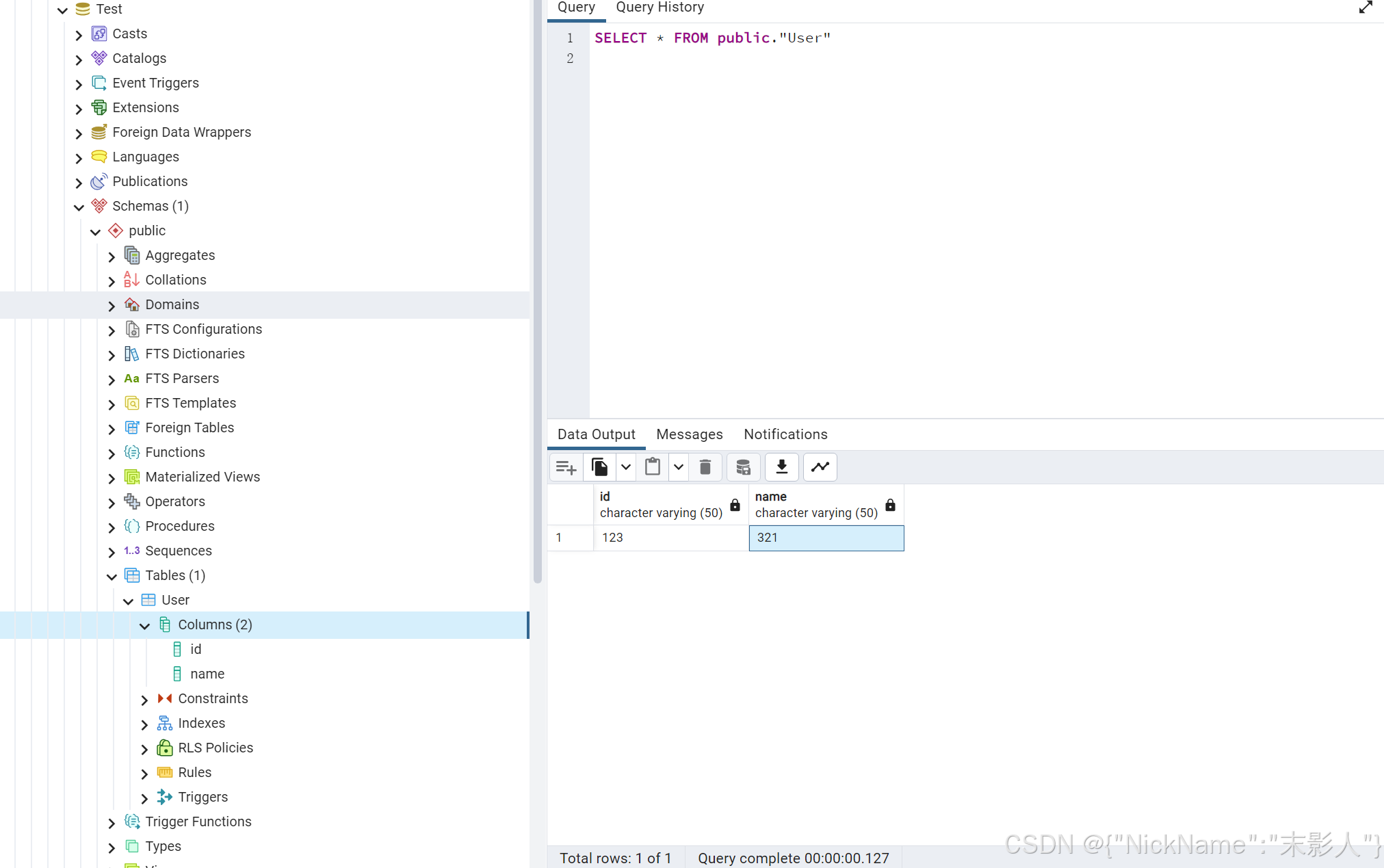
Task: Open the Notifications tab
Action: pyautogui.click(x=785, y=434)
